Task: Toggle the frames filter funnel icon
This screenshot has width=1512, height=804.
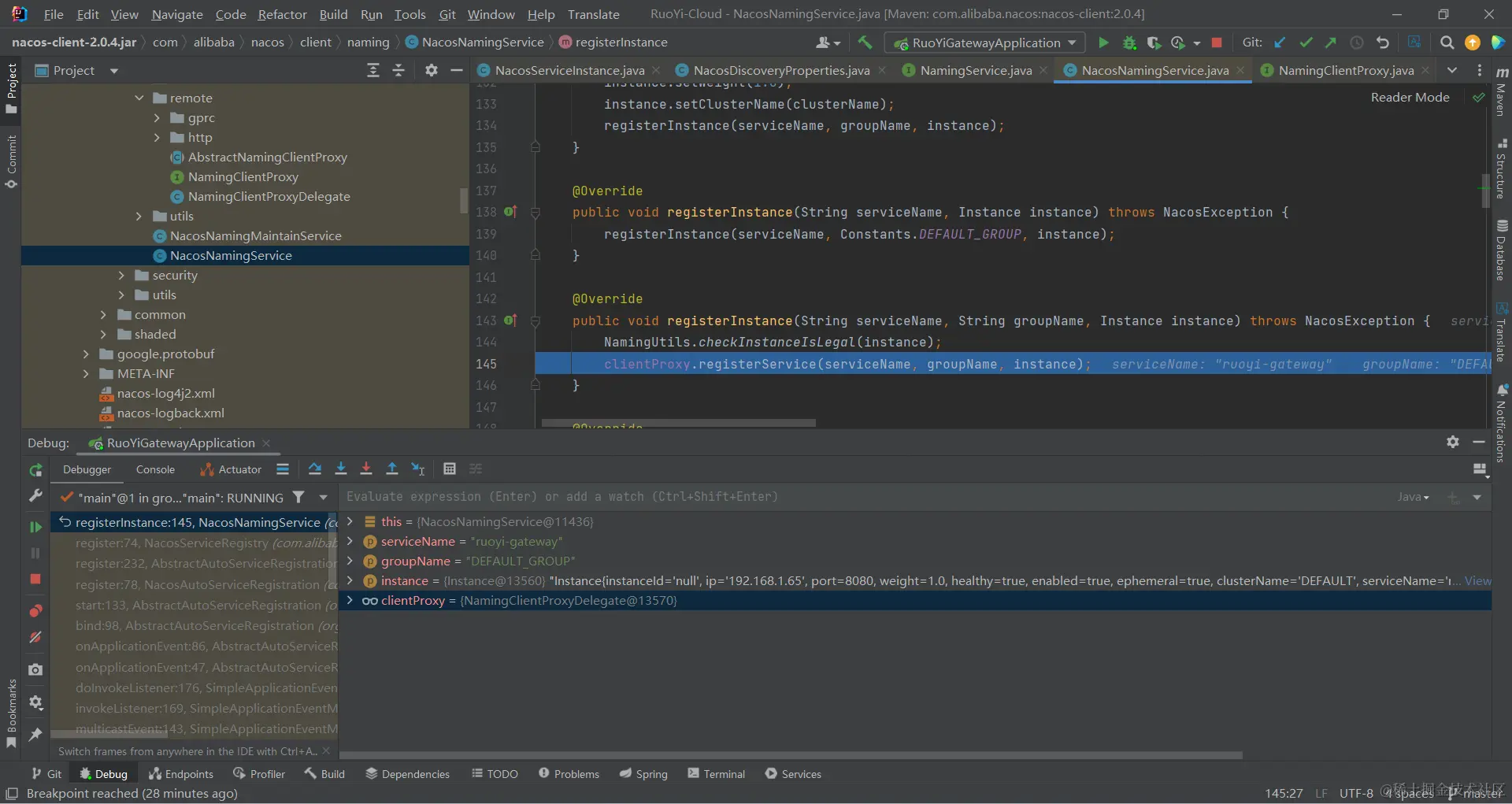Action: (298, 498)
